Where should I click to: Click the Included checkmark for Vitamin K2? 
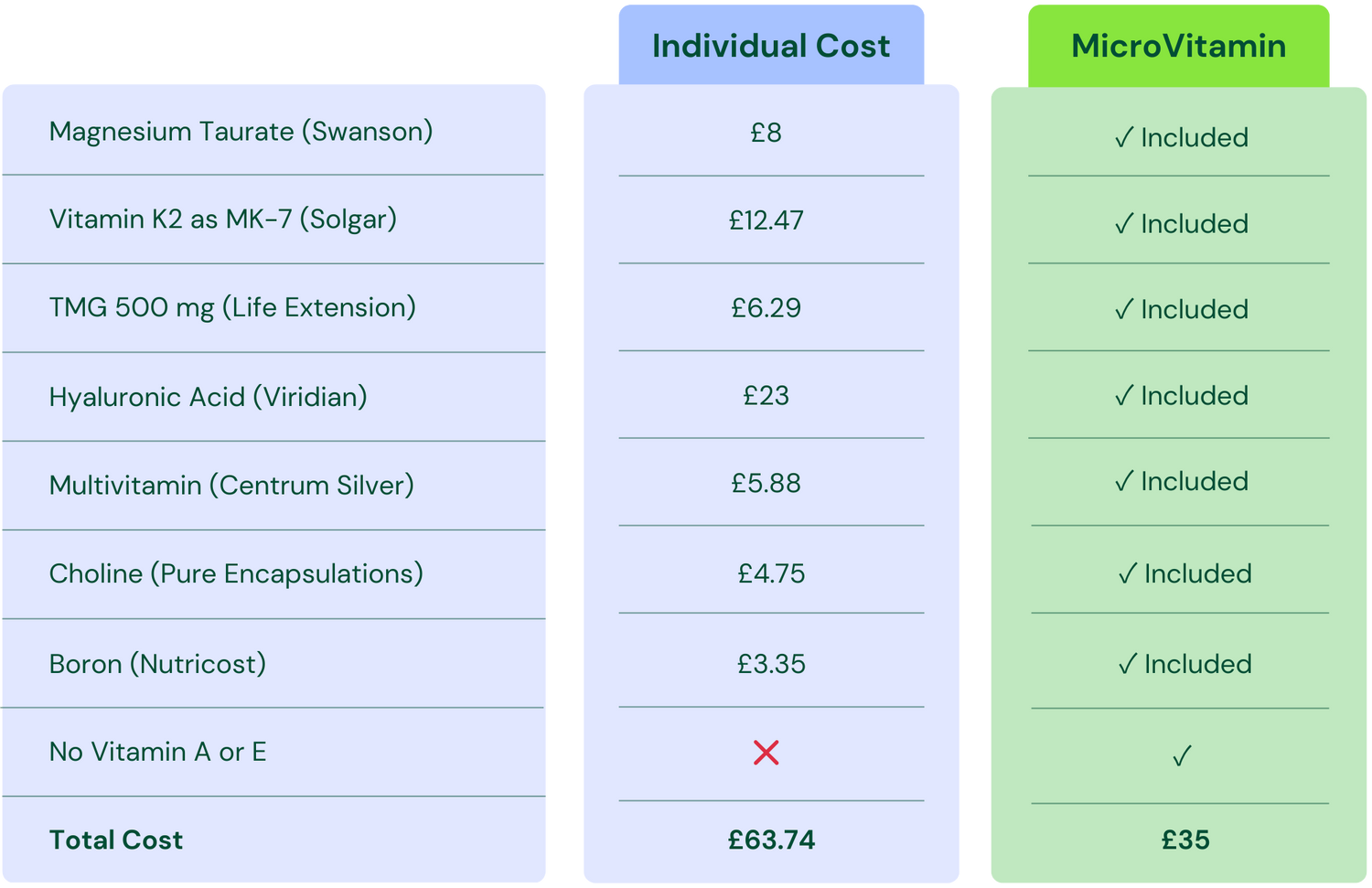pos(1124,224)
